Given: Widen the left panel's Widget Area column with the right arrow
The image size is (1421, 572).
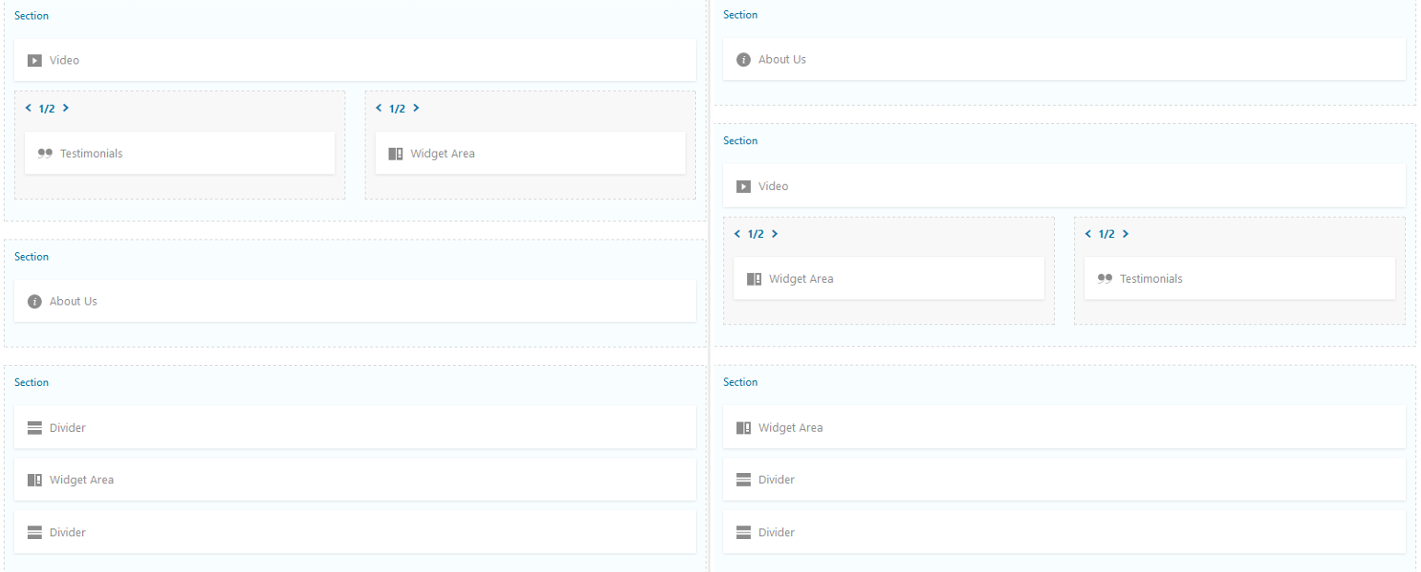Looking at the screenshot, I should pos(416,108).
